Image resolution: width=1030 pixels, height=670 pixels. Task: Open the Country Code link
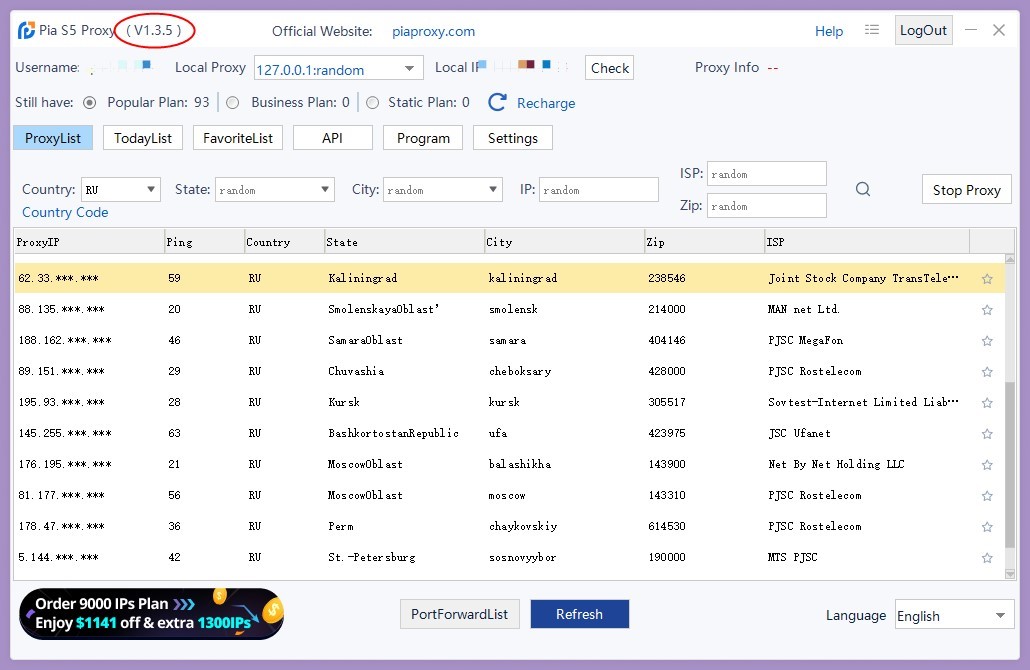point(65,212)
